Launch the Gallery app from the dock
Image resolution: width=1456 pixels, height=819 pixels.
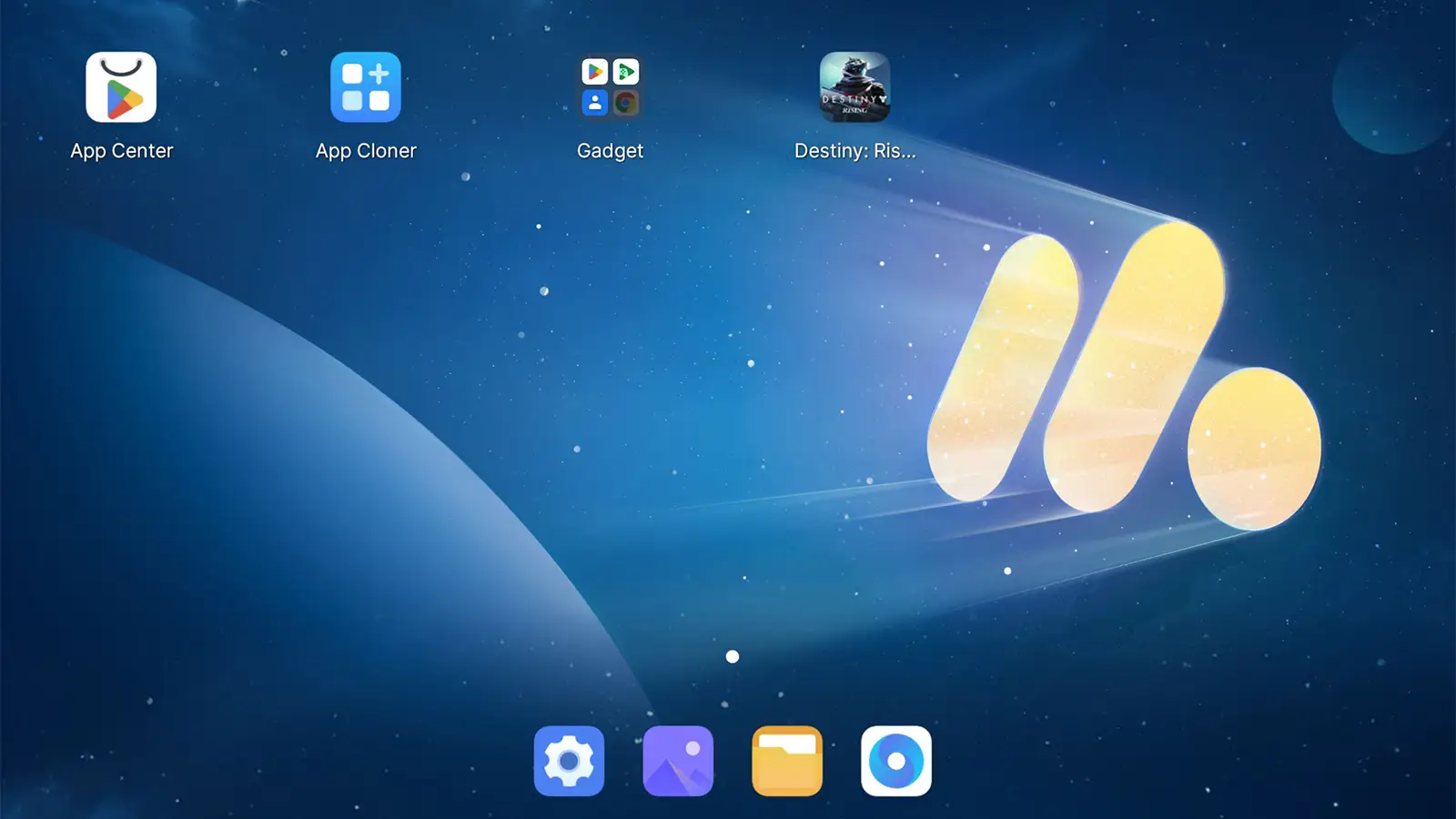pos(678,761)
